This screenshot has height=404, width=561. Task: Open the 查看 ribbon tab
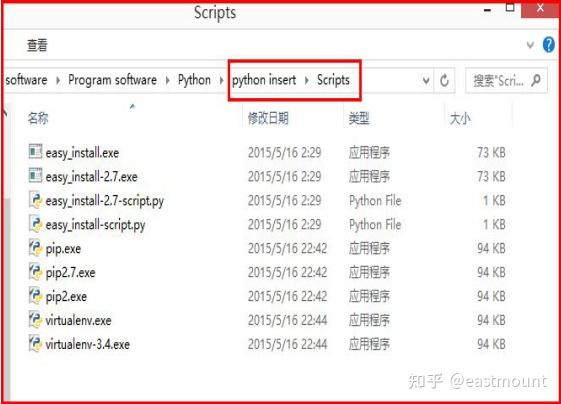click(37, 45)
